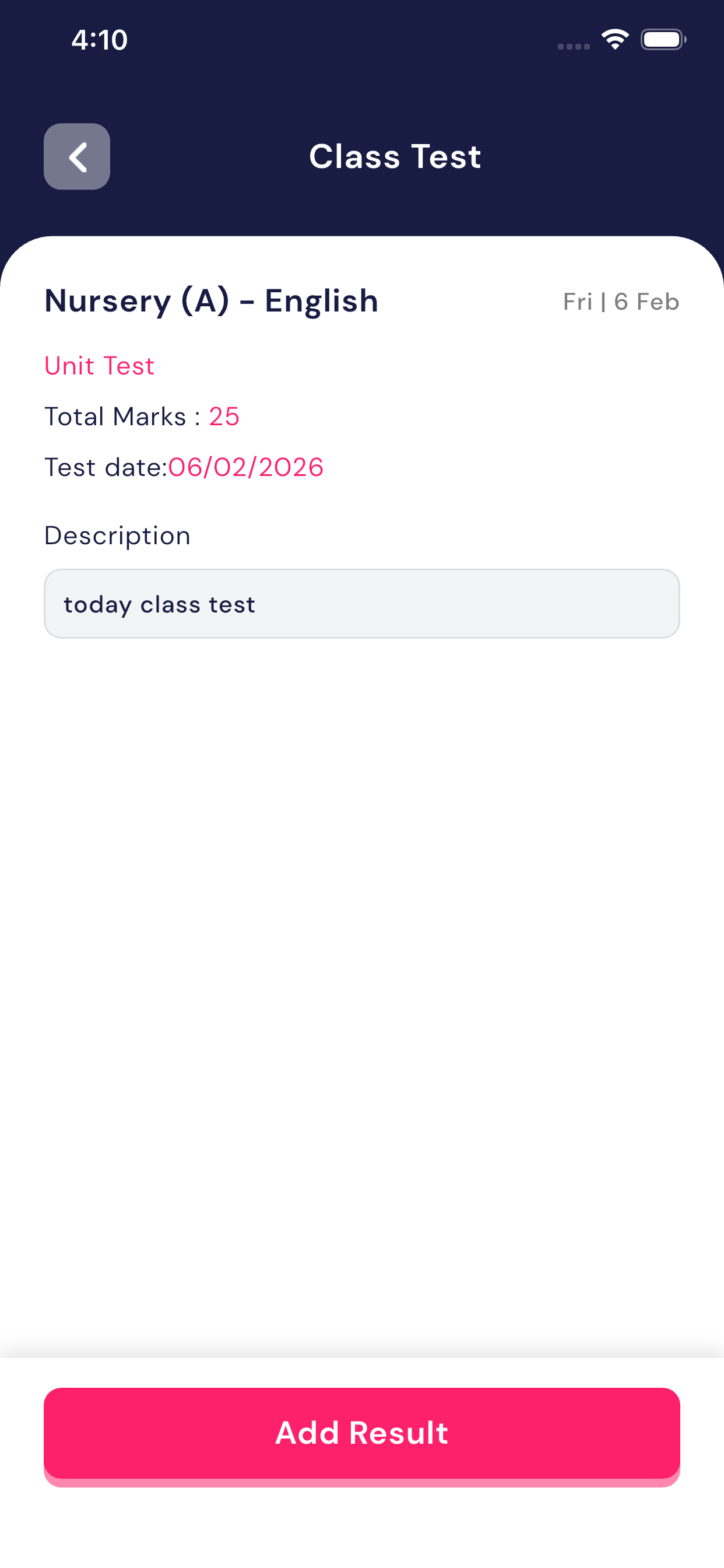
Task: Click the Test date label
Action: tap(105, 467)
